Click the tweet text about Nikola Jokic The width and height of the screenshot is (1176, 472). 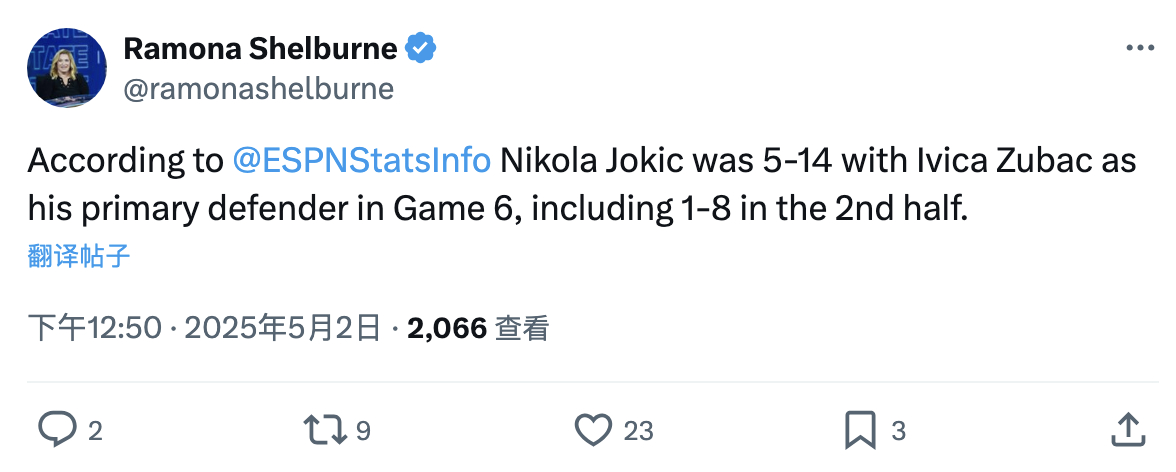(x=582, y=186)
